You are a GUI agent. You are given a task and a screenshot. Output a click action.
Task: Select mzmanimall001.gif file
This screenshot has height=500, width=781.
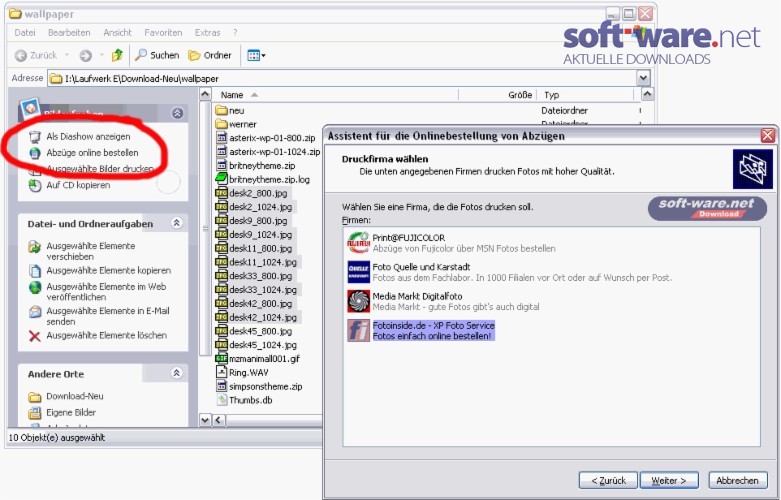click(x=264, y=359)
